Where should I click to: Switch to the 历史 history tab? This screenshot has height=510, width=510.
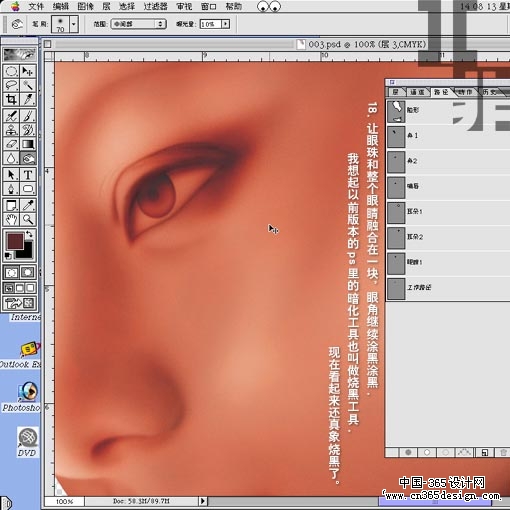tap(490, 92)
